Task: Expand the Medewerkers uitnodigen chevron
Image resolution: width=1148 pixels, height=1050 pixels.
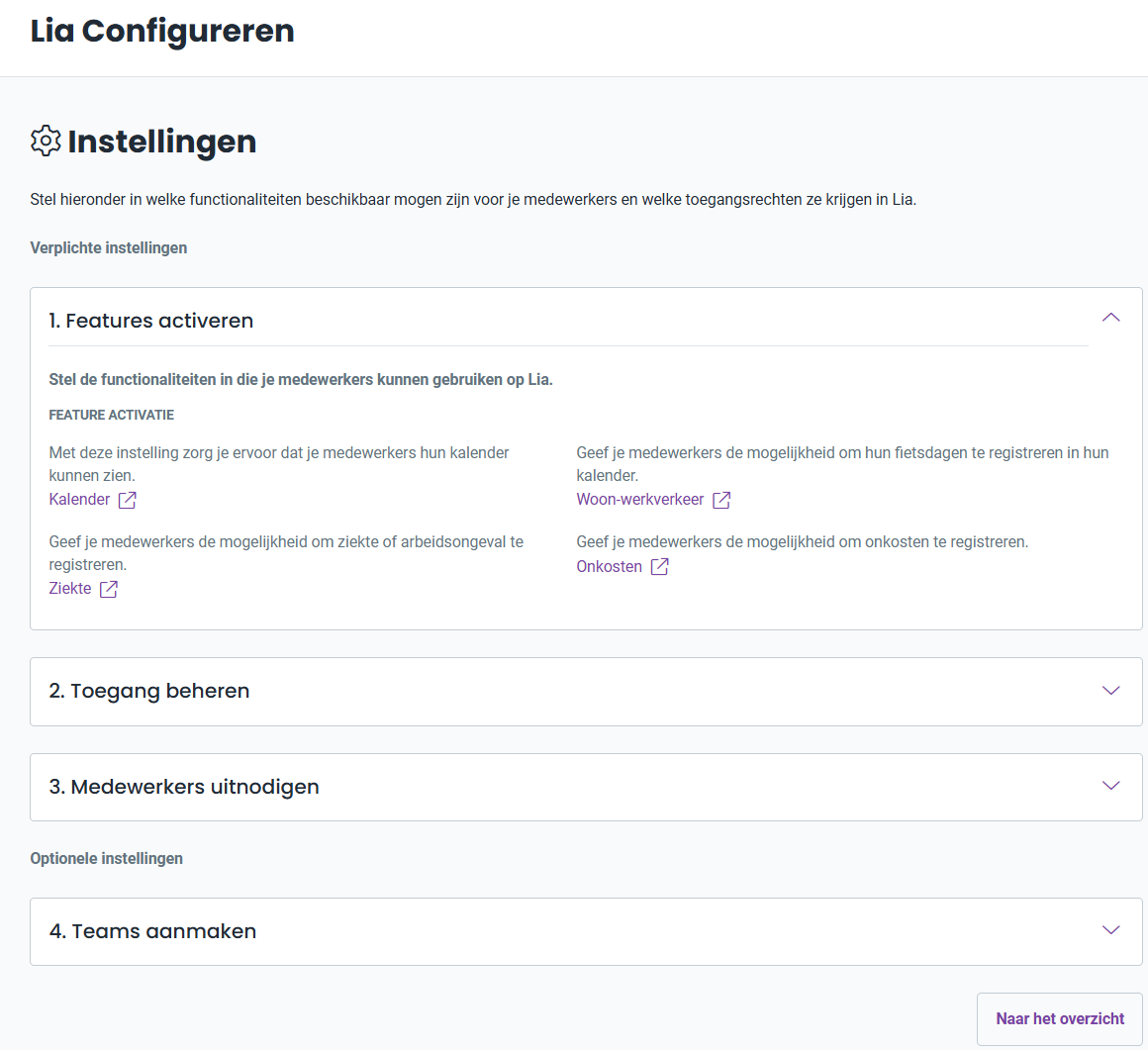Action: pos(1110,786)
